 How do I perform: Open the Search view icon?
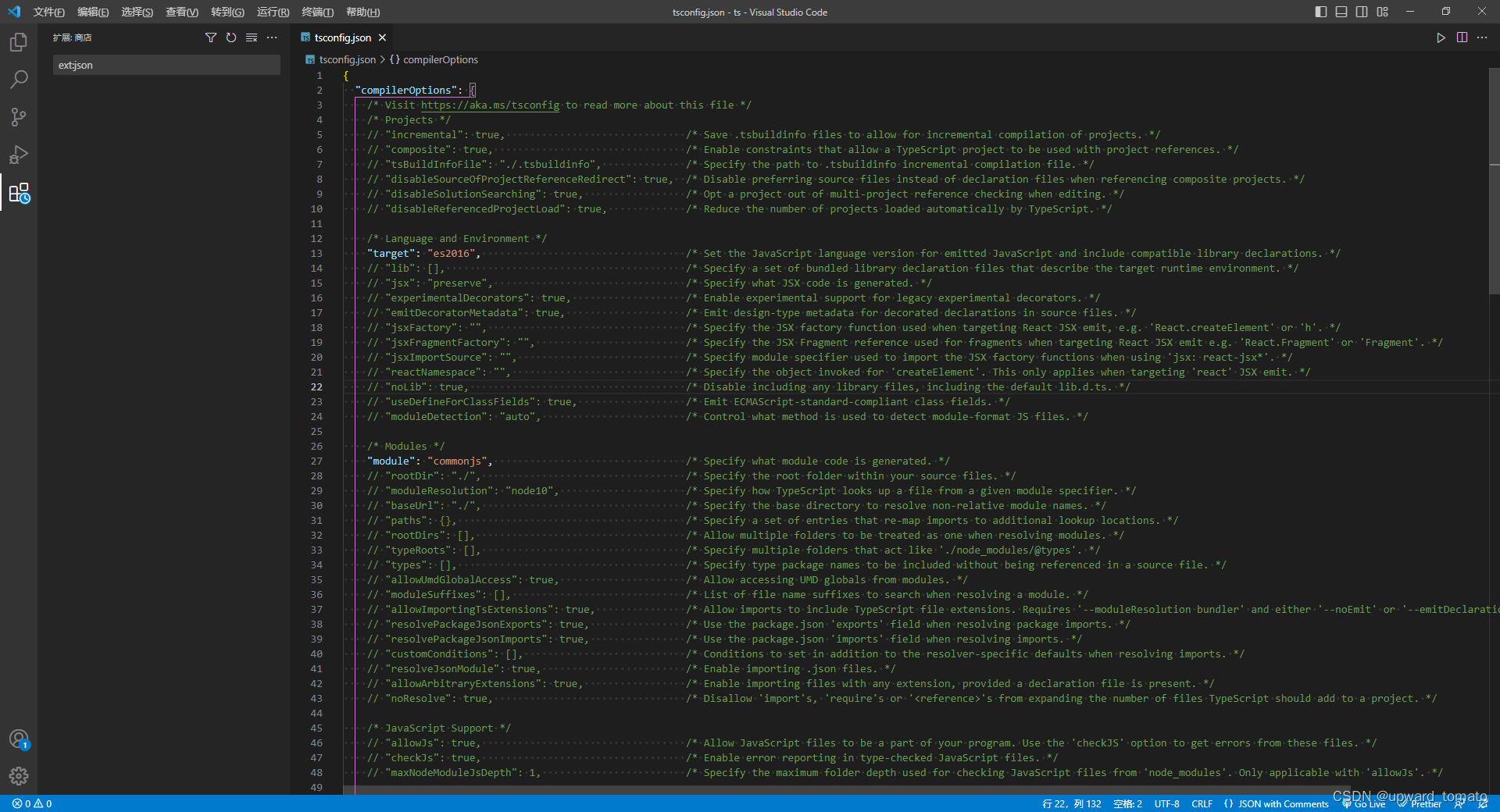tap(19, 80)
